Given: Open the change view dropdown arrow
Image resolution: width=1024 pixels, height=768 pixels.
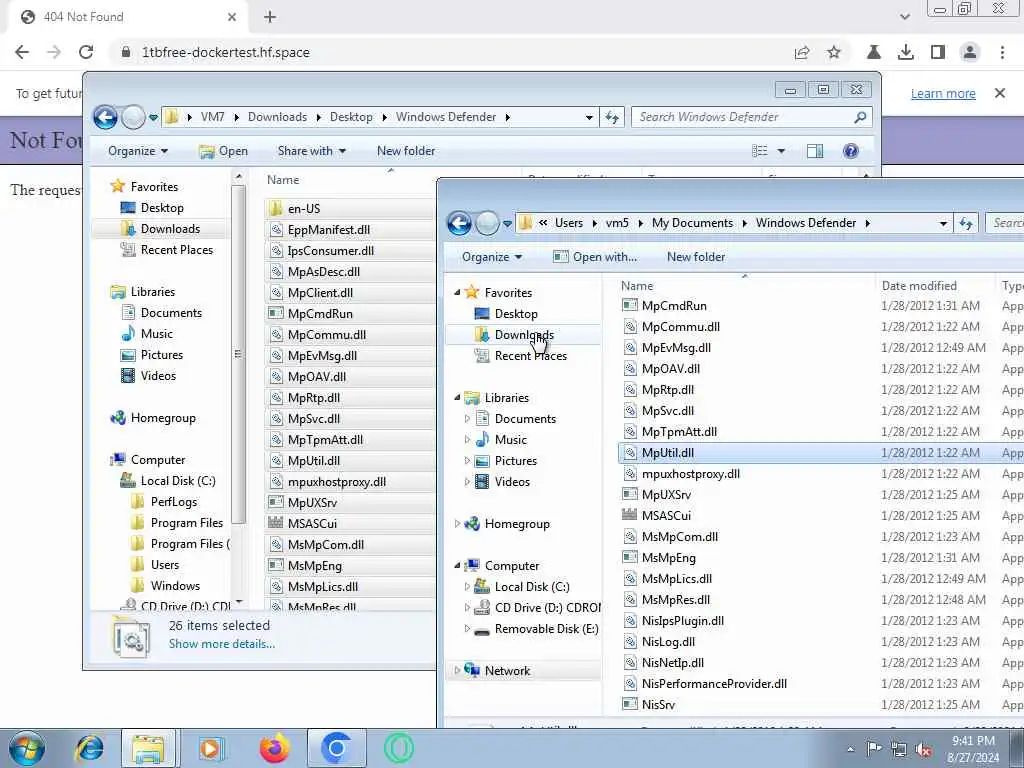Looking at the screenshot, I should click(x=781, y=152).
